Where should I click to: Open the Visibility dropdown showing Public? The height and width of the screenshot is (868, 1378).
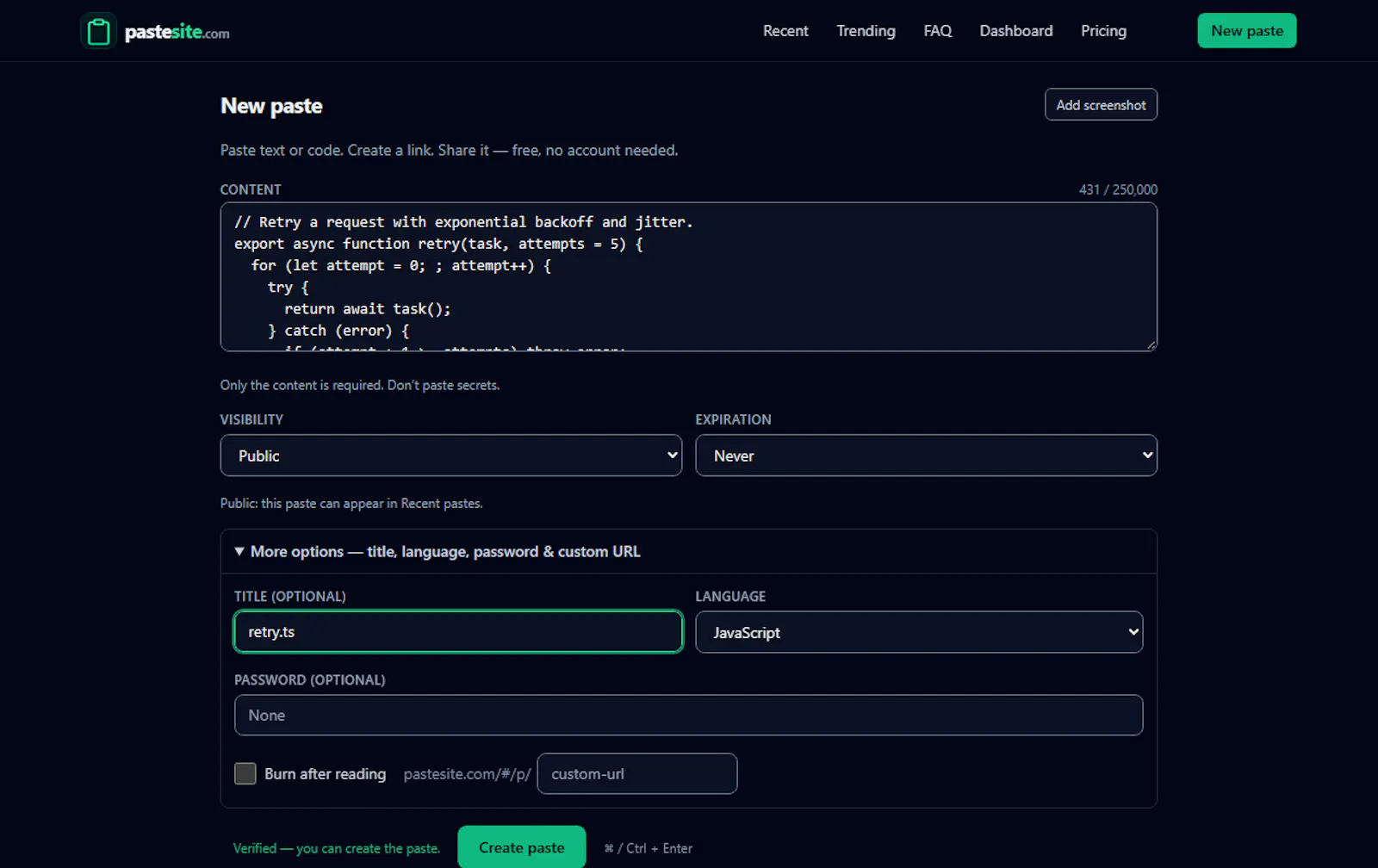coord(450,456)
